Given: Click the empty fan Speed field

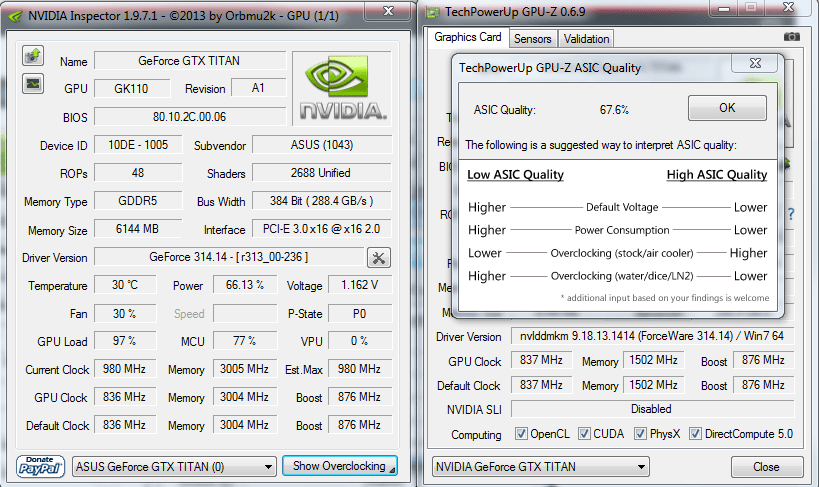Looking at the screenshot, I should pyautogui.click(x=245, y=313).
